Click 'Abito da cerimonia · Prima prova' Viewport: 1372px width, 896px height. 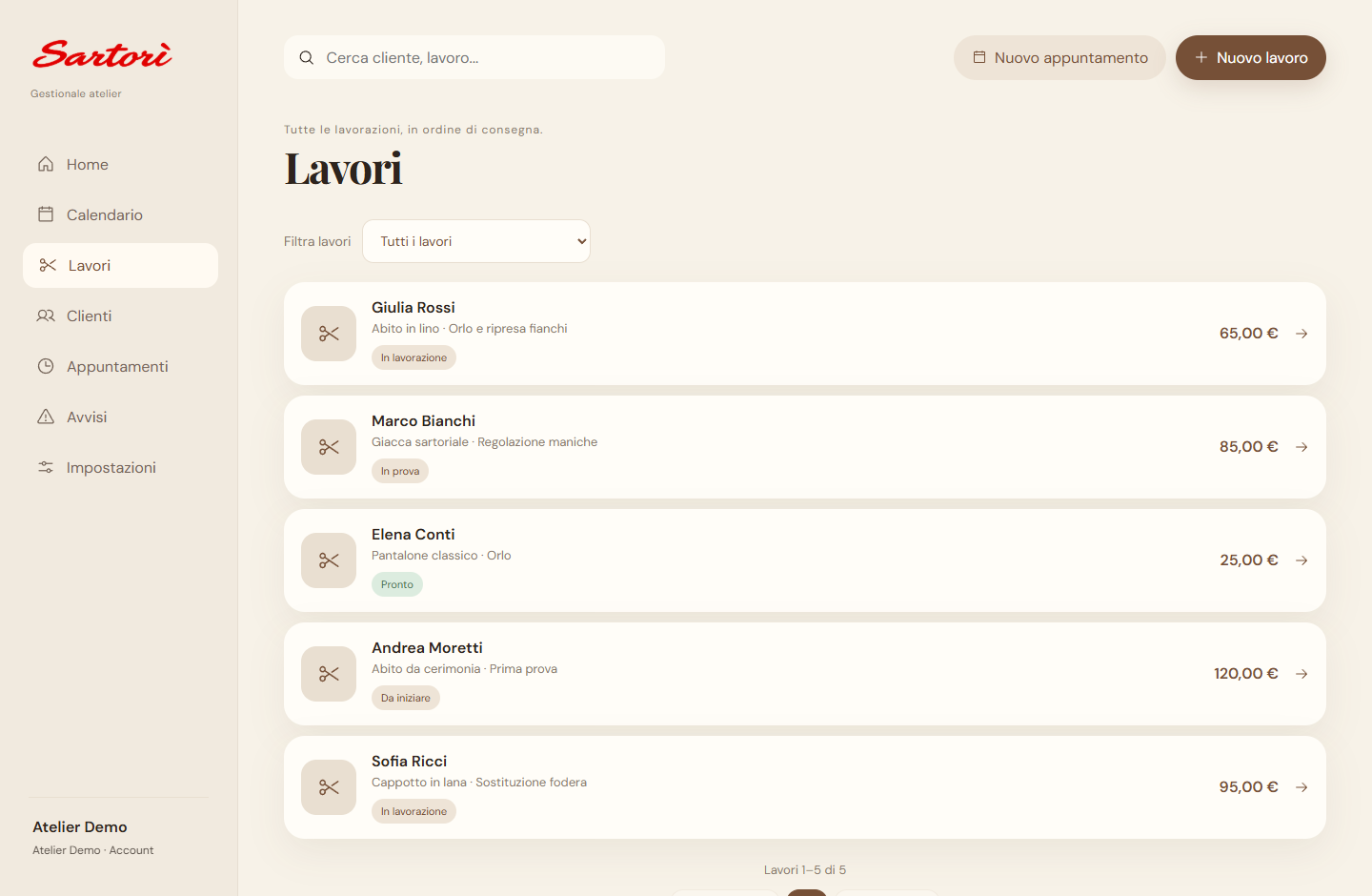tap(465, 669)
